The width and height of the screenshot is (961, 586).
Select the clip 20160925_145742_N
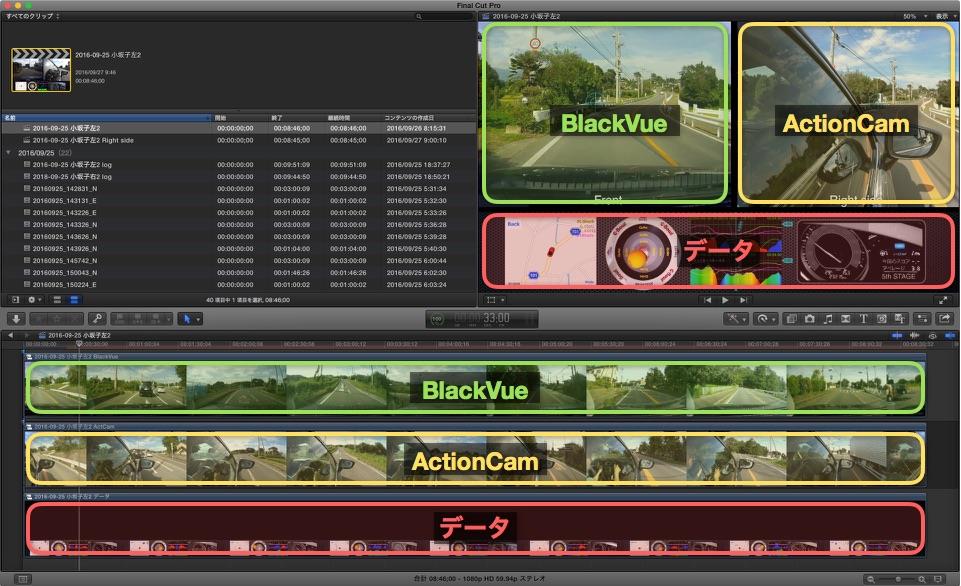(238, 261)
